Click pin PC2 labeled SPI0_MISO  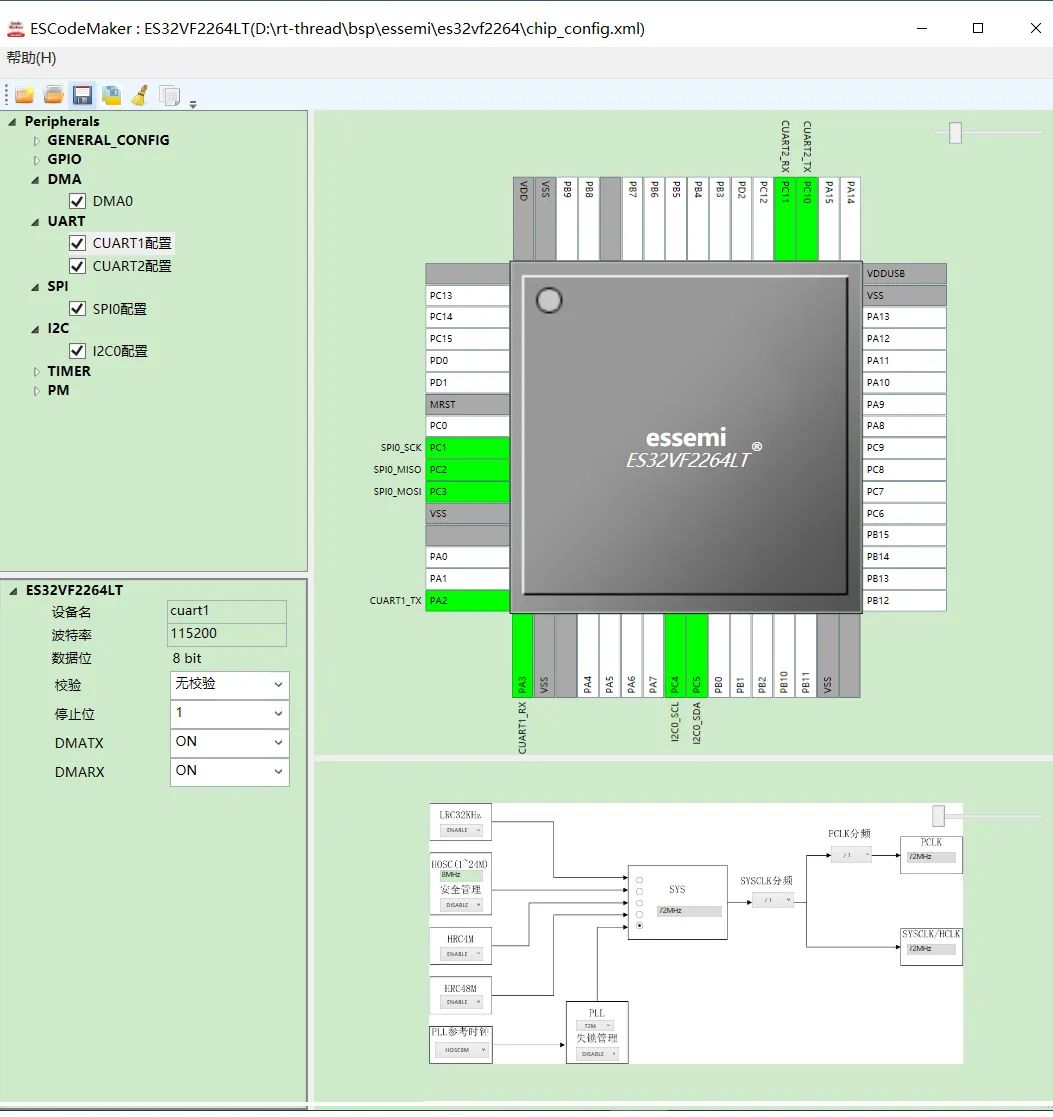[467, 469]
